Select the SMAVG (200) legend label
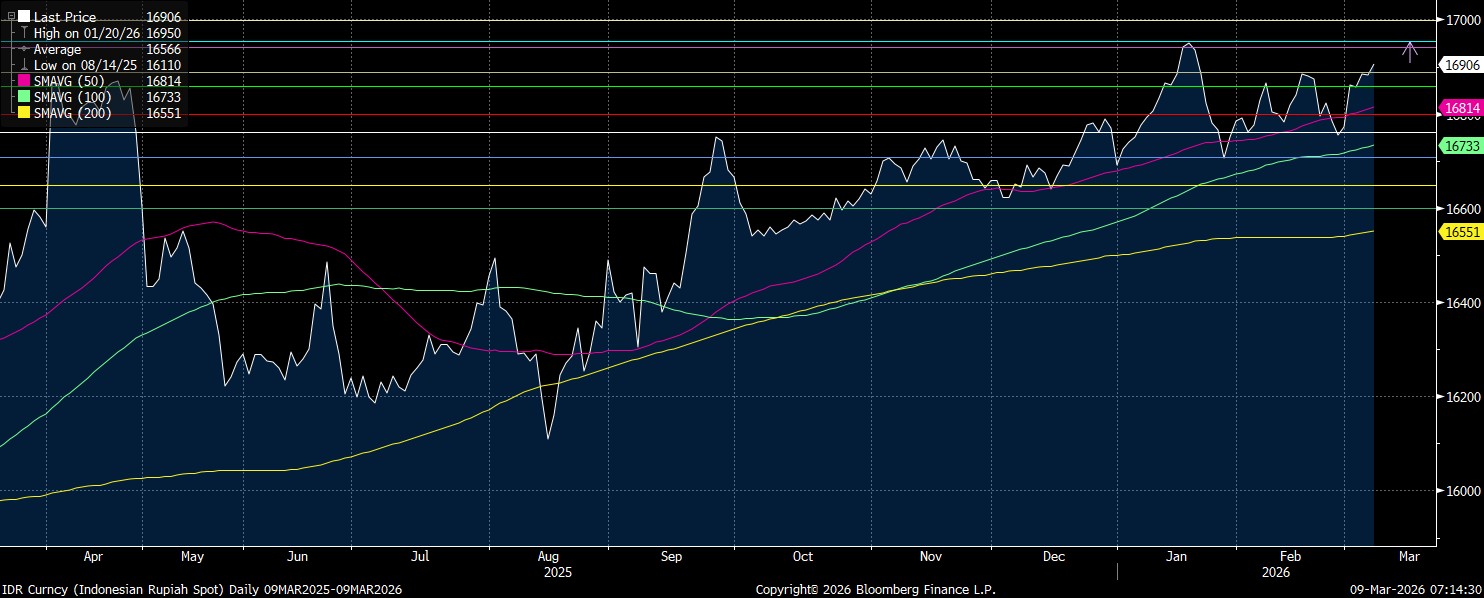This screenshot has height=598, width=1484. (x=73, y=113)
